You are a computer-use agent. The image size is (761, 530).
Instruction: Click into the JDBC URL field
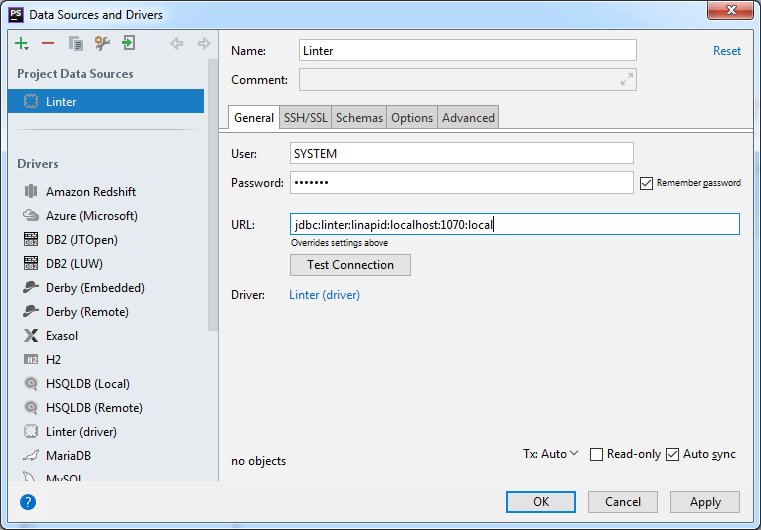(514, 224)
